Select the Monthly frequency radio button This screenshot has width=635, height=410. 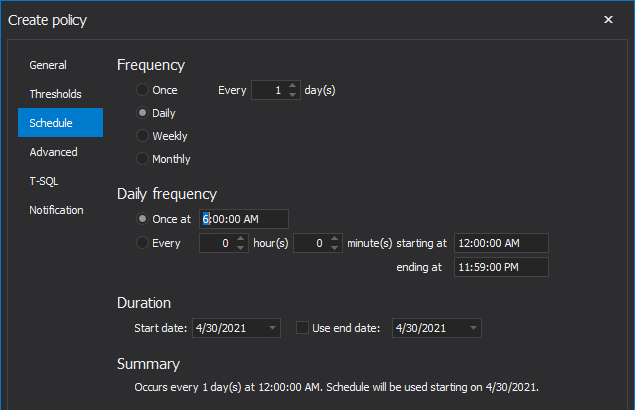pyautogui.click(x=142, y=158)
